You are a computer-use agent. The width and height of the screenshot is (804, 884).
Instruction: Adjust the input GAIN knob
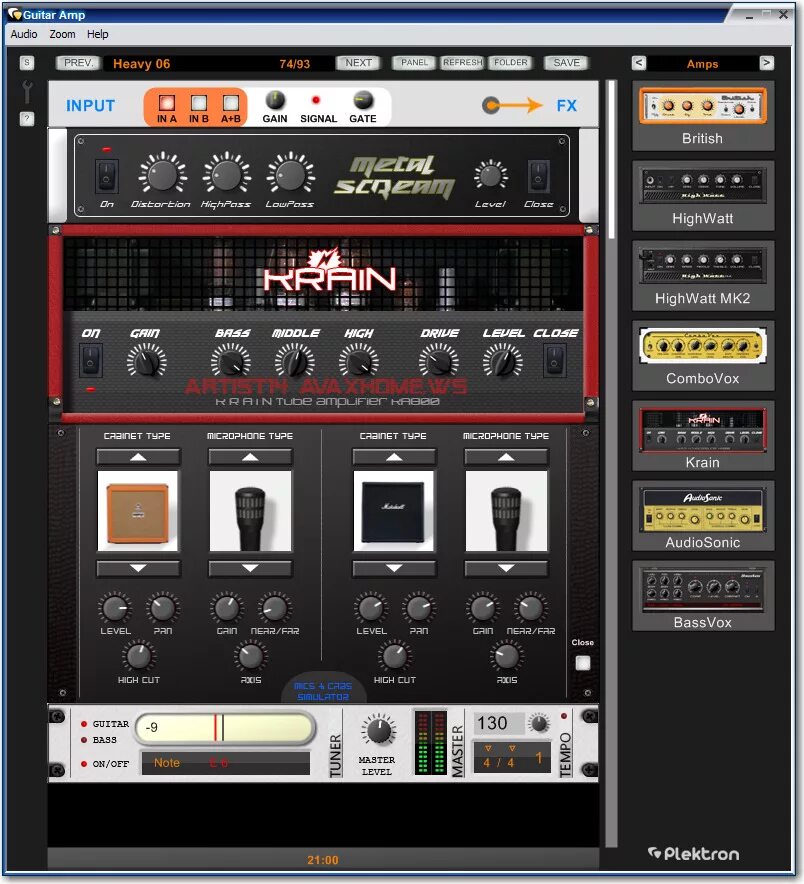pyautogui.click(x=275, y=100)
